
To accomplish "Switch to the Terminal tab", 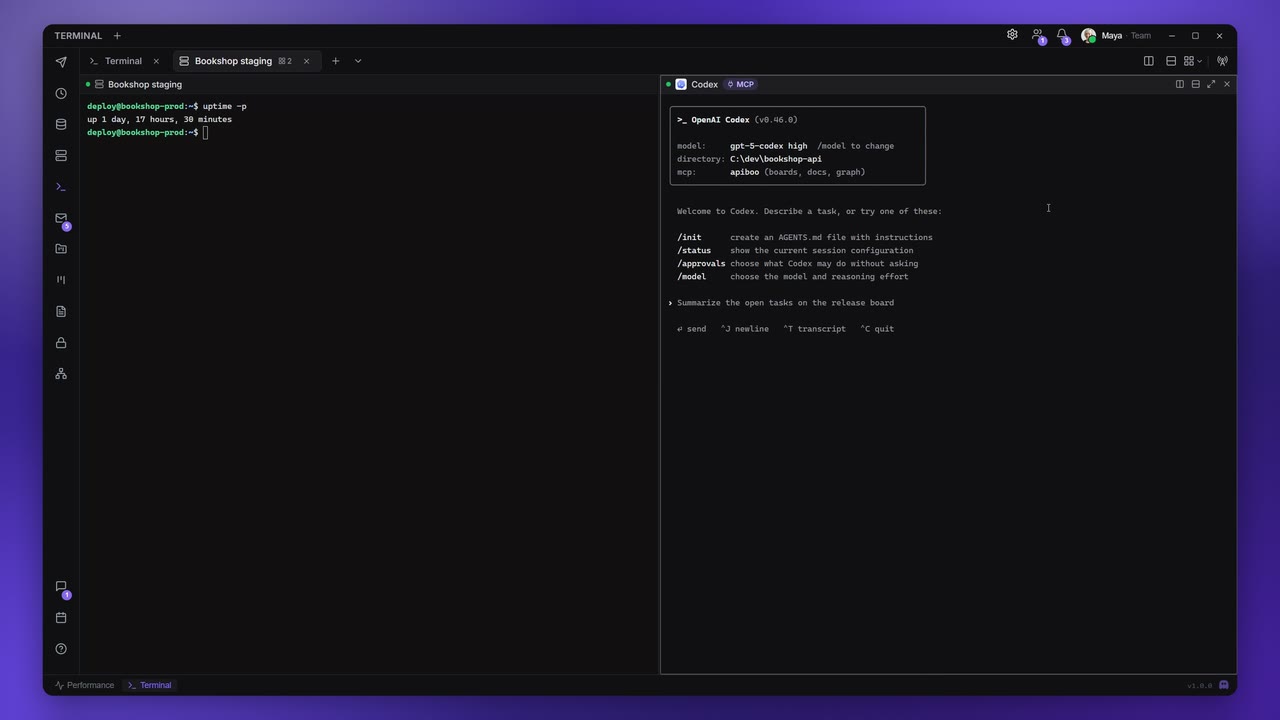I will pos(124,61).
